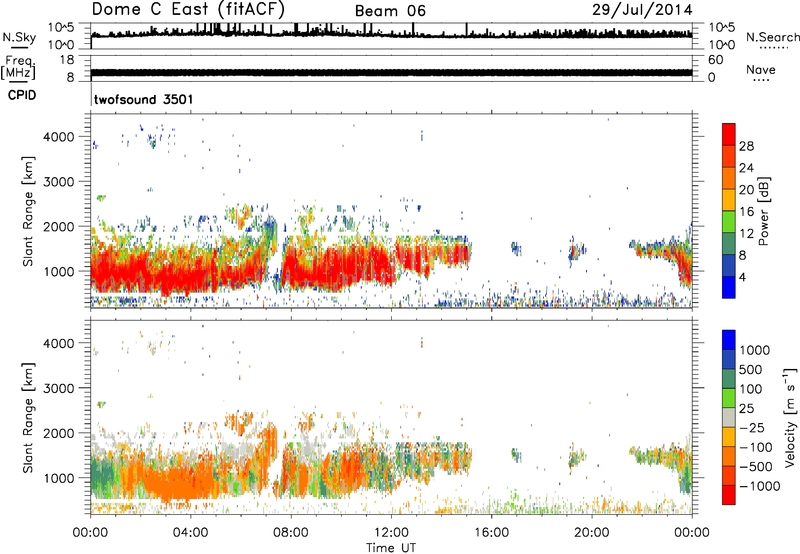Click the 'Slant Range [km]' label of the velocity panel
Screen dimensions: 800x554
tap(28, 417)
